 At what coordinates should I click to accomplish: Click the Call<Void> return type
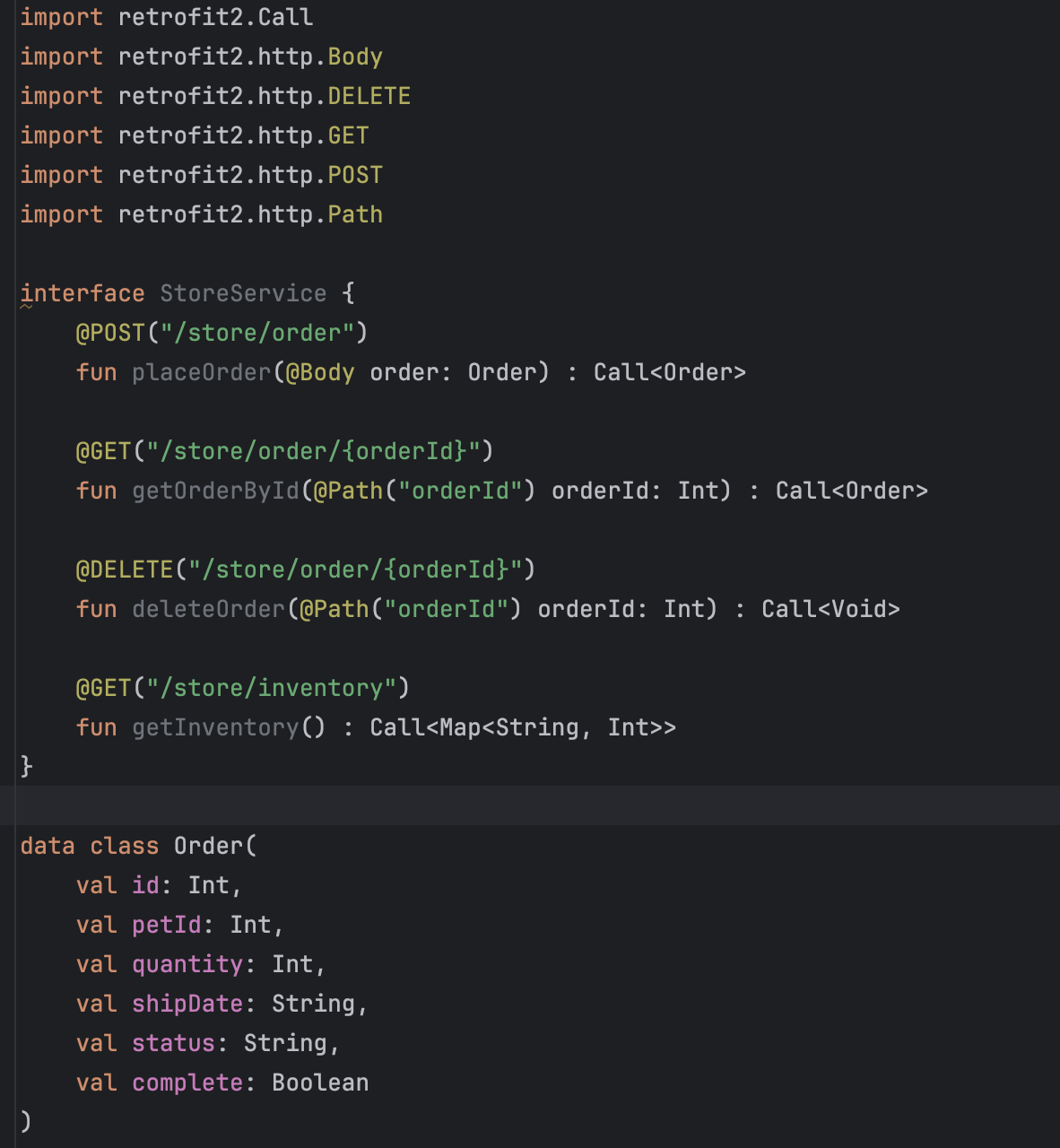pos(830,609)
